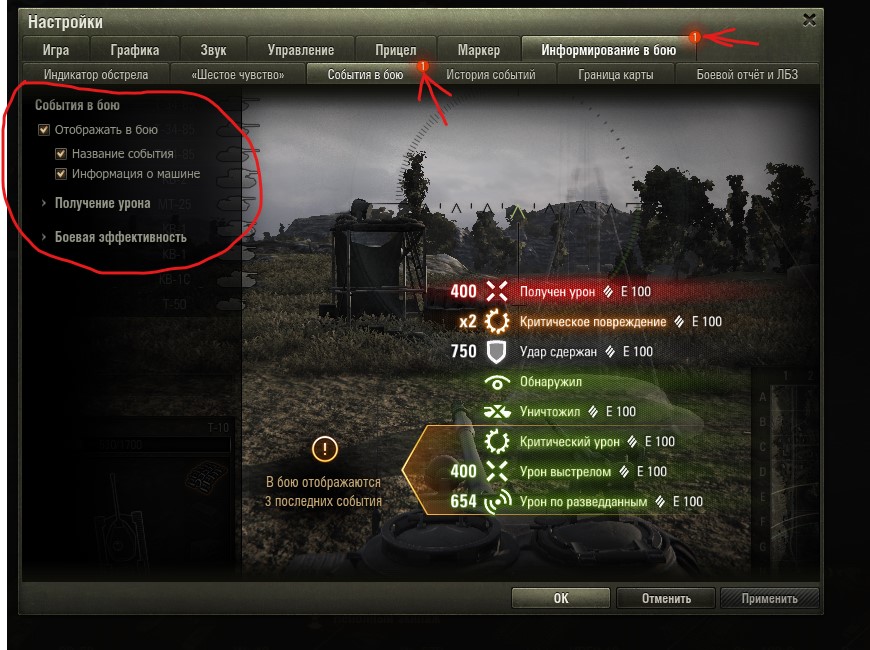Click the crossed-shells icon beside Получен урон

click(x=497, y=291)
